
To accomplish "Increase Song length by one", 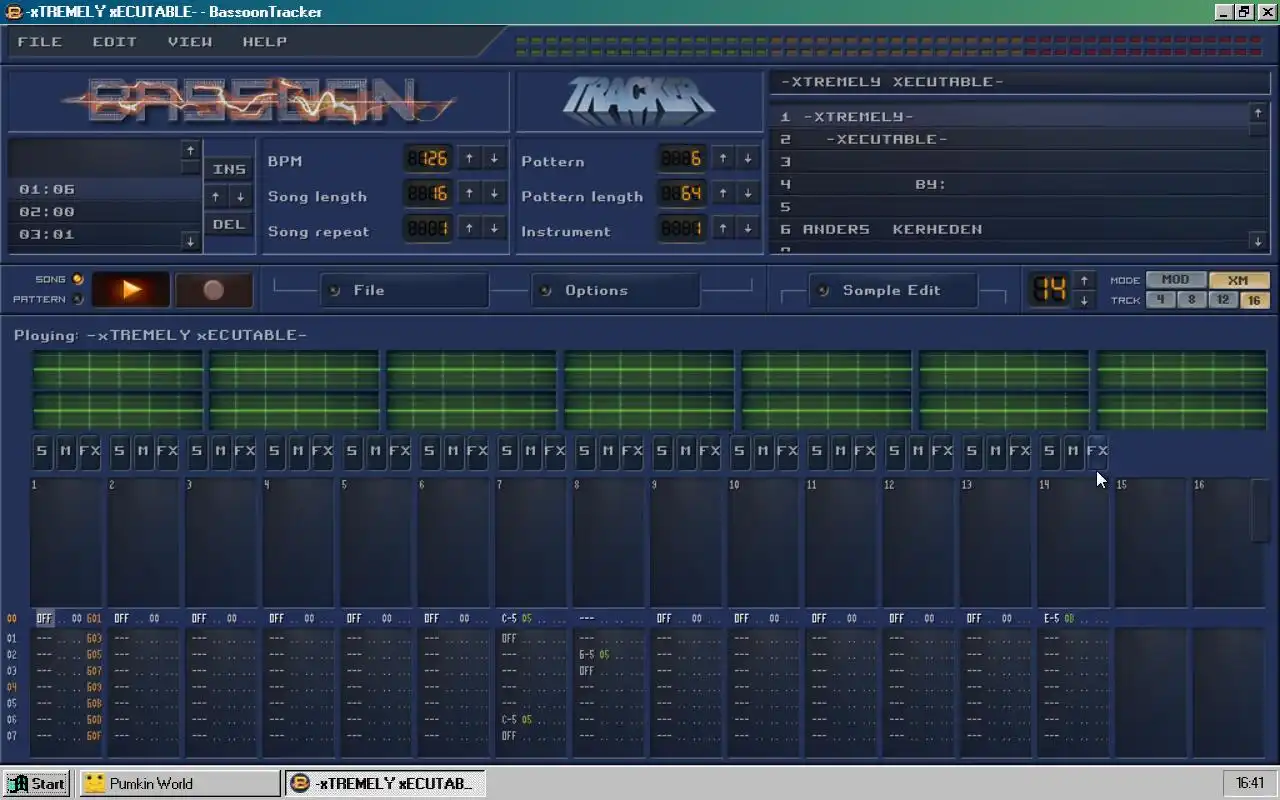I will (469, 193).
